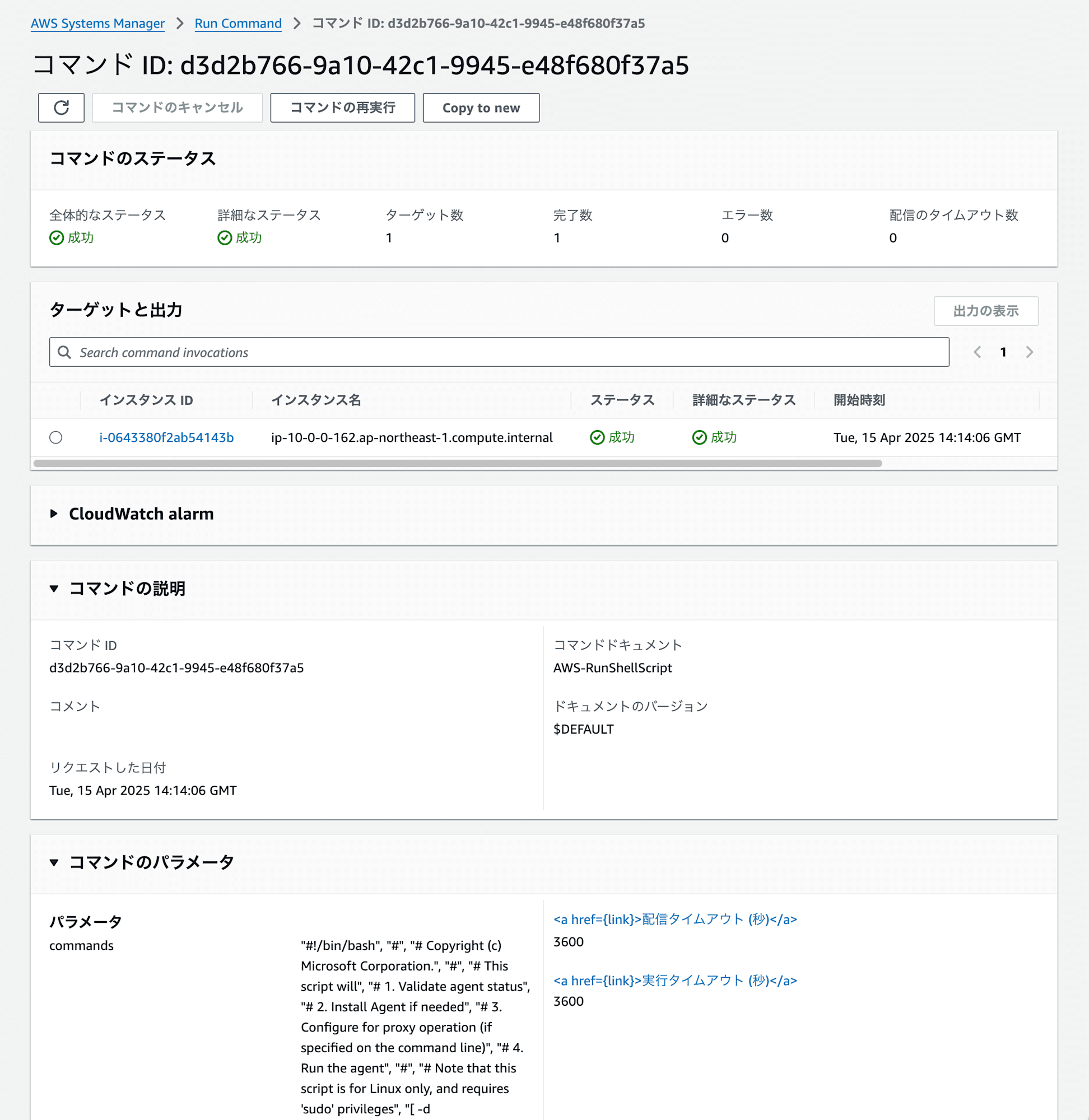This screenshot has width=1089, height=1120.
Task: Collapse the コマンドの説明 section
Action: pyautogui.click(x=54, y=589)
